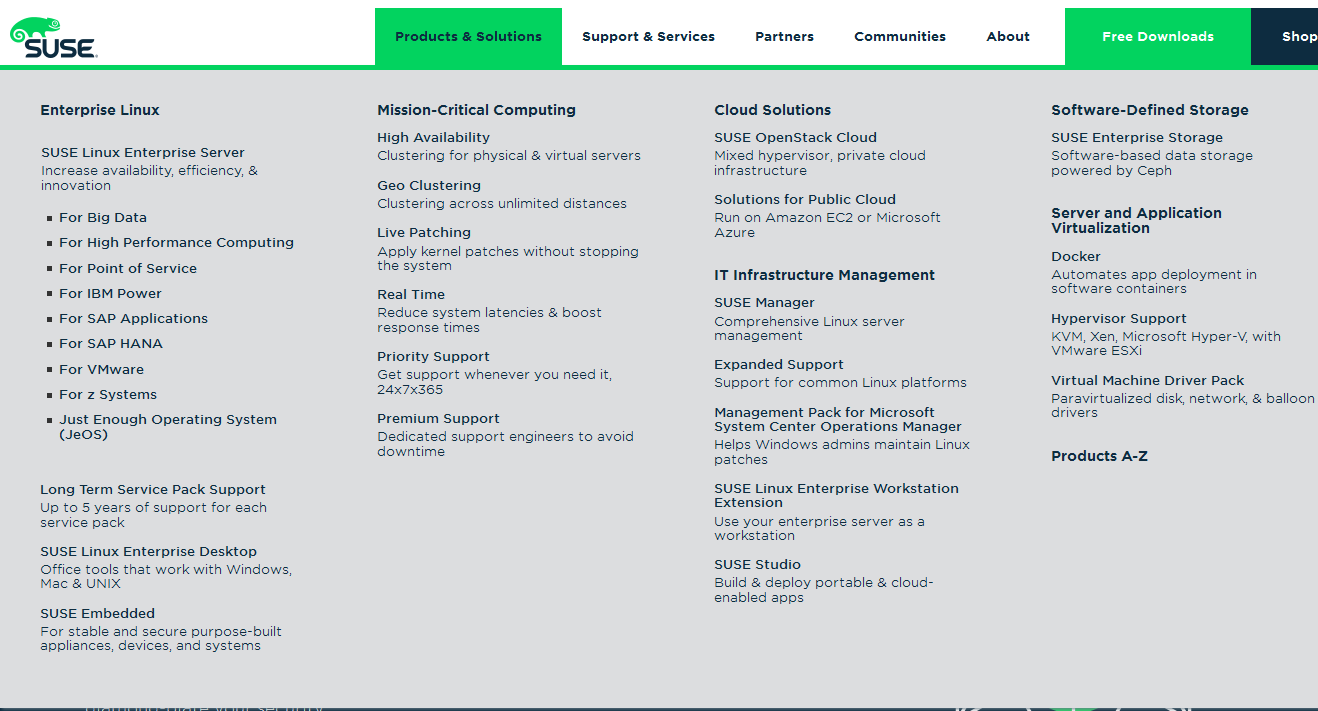Open the SUSE Manager link
Viewport: 1318px width, 711px height.
click(764, 303)
